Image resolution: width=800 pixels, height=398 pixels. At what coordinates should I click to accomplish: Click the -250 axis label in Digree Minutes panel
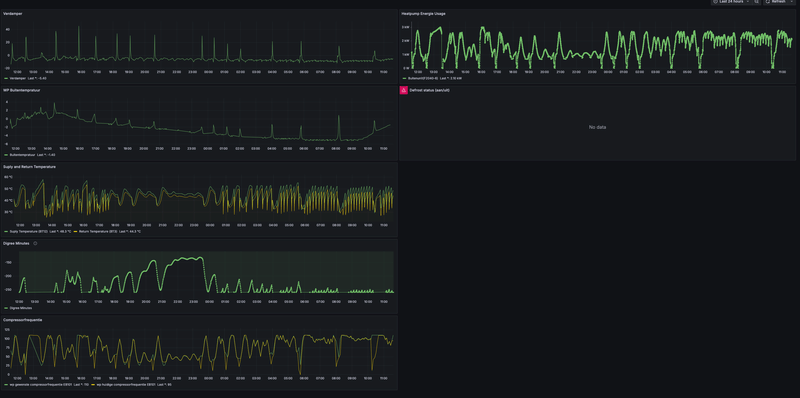coord(8,289)
